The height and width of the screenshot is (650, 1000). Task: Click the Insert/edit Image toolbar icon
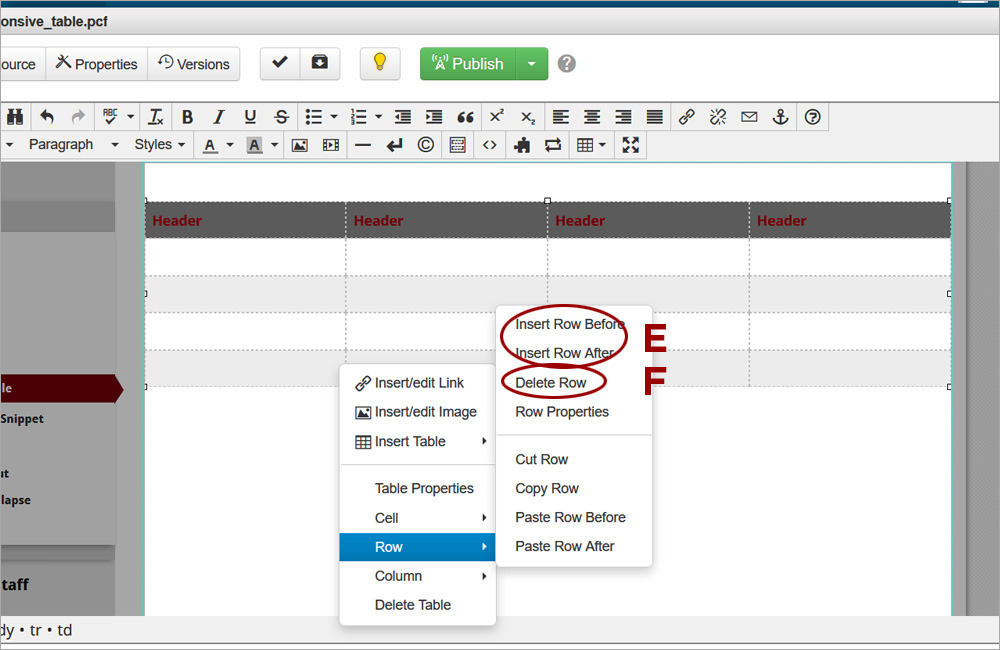pyautogui.click(x=299, y=144)
